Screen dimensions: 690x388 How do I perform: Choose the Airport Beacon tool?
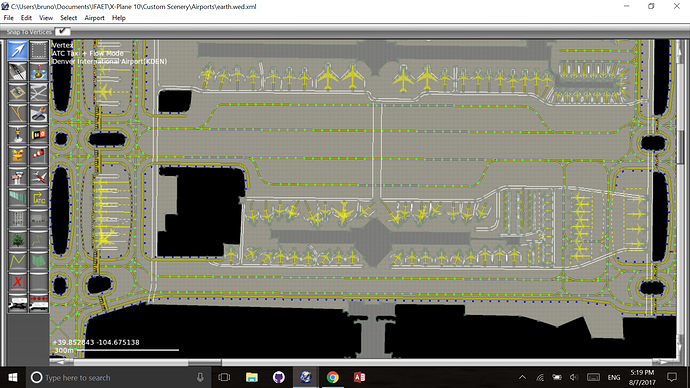[18, 156]
